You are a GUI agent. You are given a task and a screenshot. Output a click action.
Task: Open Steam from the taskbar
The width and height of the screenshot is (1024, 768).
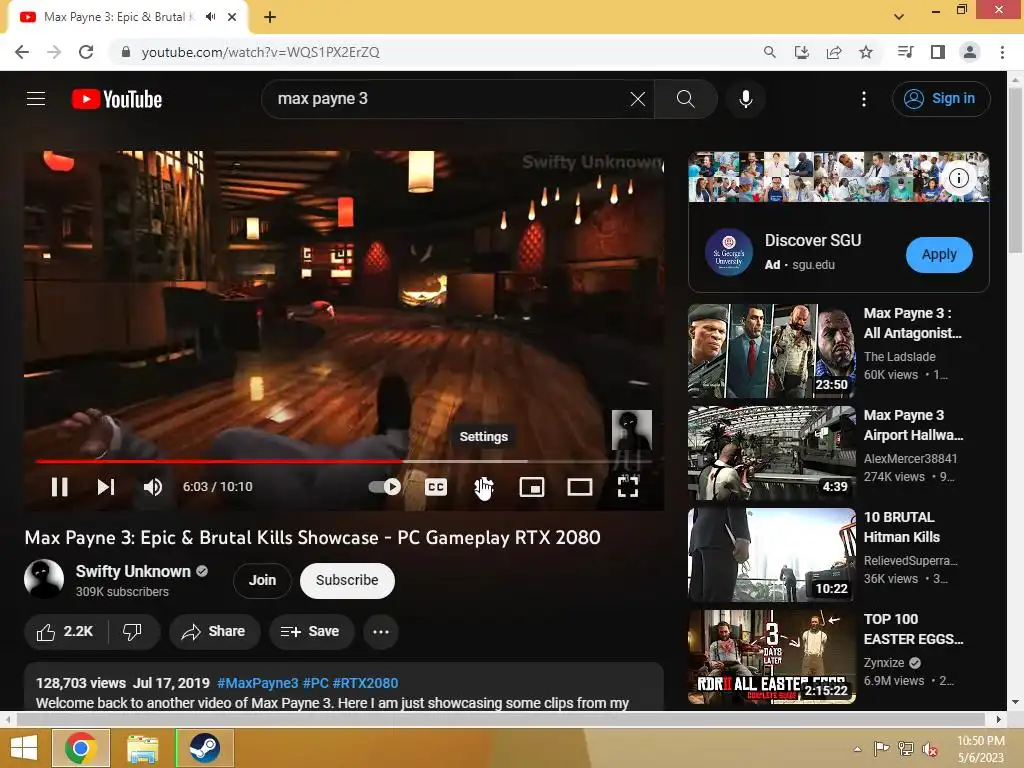point(204,748)
